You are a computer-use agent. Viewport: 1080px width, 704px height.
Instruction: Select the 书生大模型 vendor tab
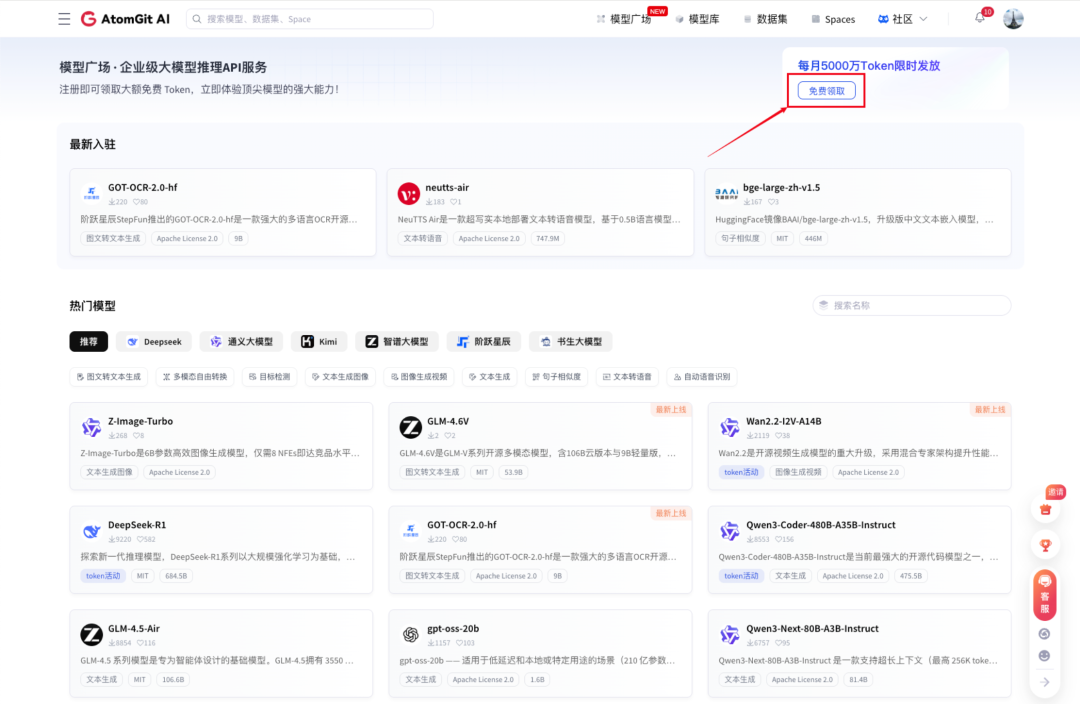click(x=571, y=342)
